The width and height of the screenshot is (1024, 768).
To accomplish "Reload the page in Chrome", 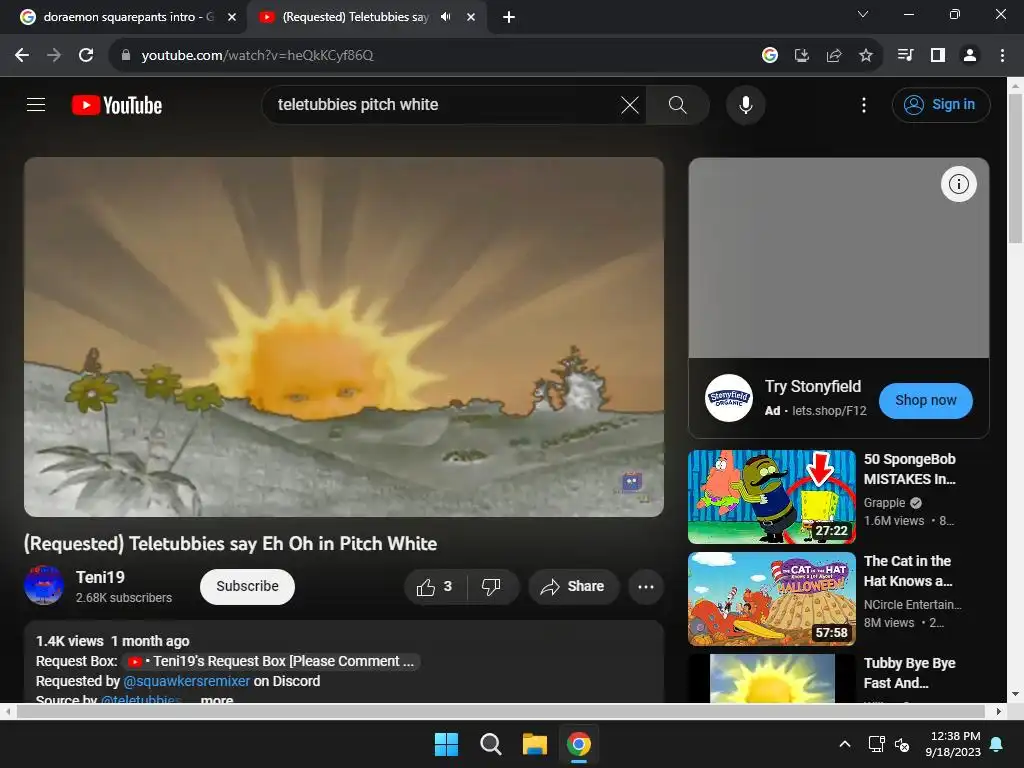I will 86,55.
